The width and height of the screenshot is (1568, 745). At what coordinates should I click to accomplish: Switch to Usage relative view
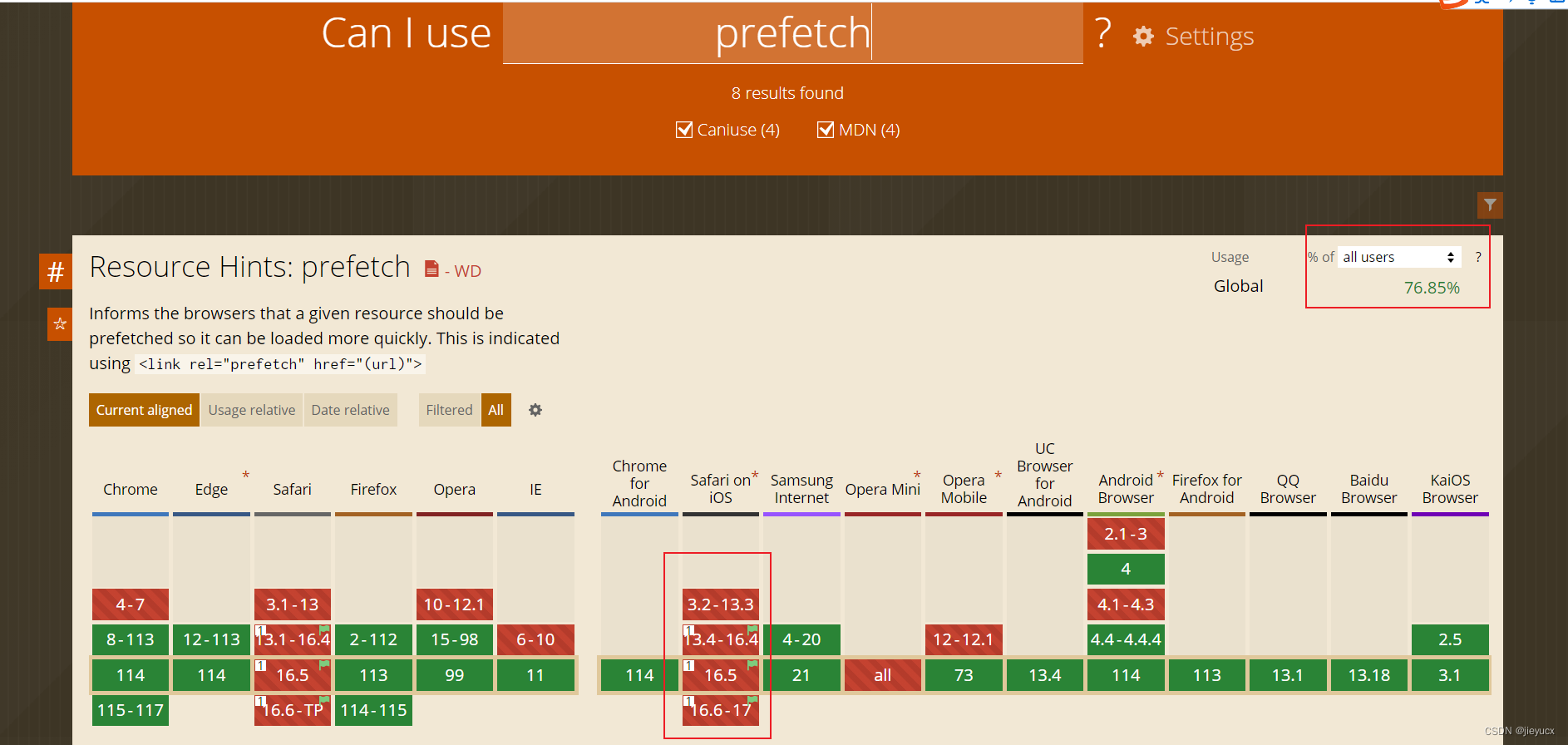point(252,410)
